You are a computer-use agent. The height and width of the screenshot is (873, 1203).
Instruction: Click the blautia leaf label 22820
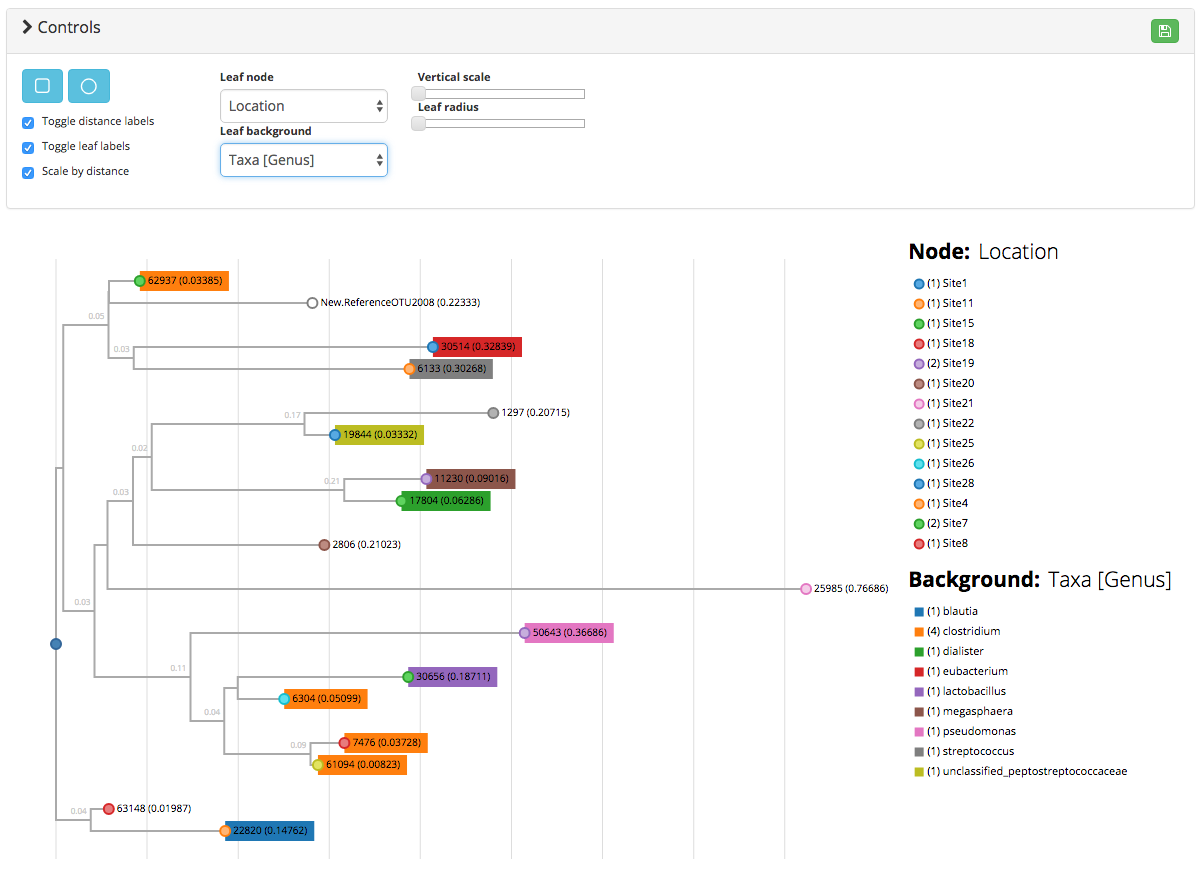point(270,830)
